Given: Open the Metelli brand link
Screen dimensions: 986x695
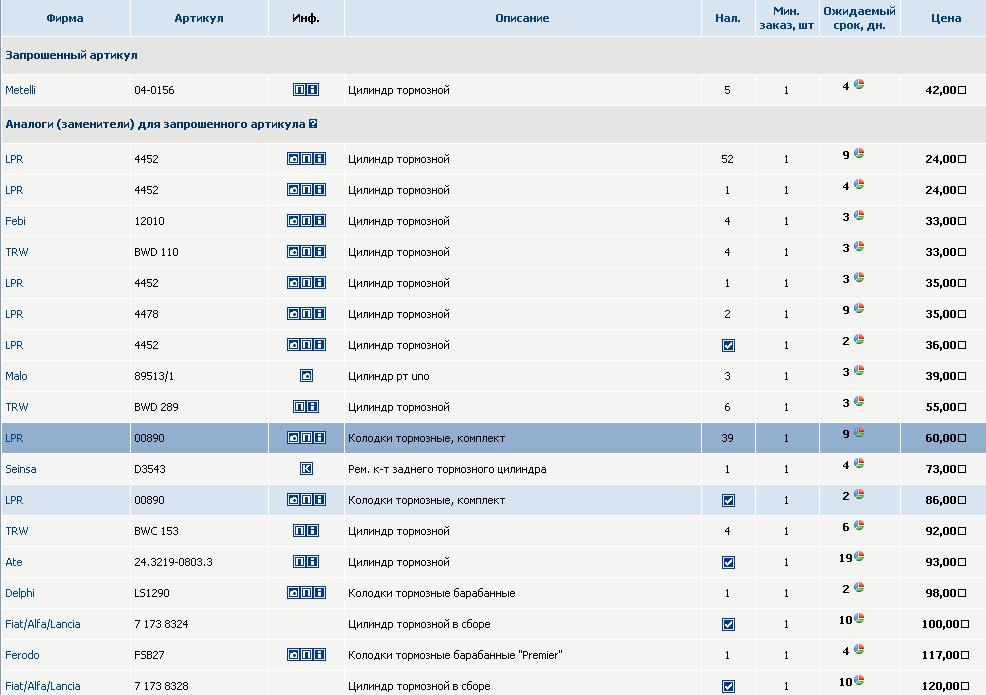Looking at the screenshot, I should [x=20, y=90].
